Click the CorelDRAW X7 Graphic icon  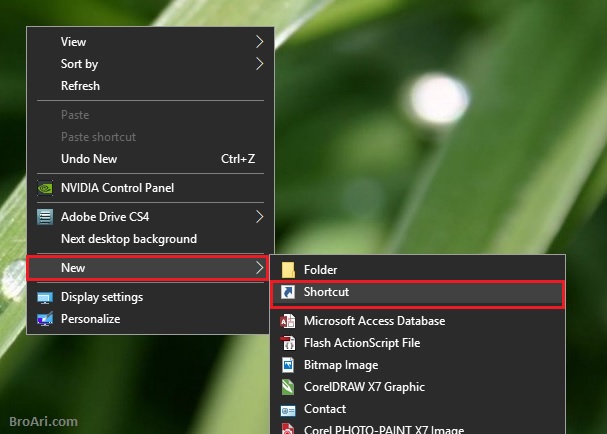288,387
